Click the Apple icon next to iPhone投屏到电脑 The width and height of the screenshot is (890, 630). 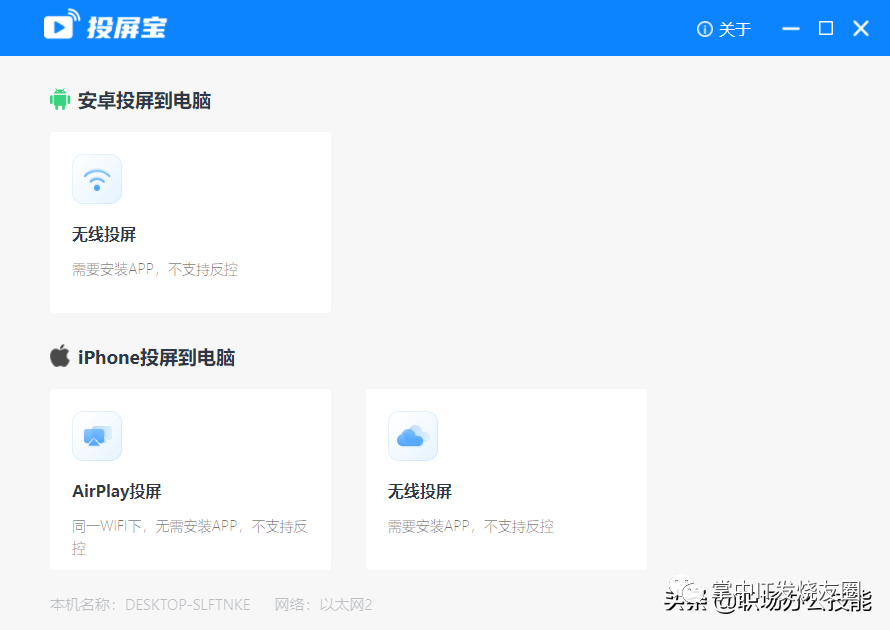pyautogui.click(x=60, y=356)
